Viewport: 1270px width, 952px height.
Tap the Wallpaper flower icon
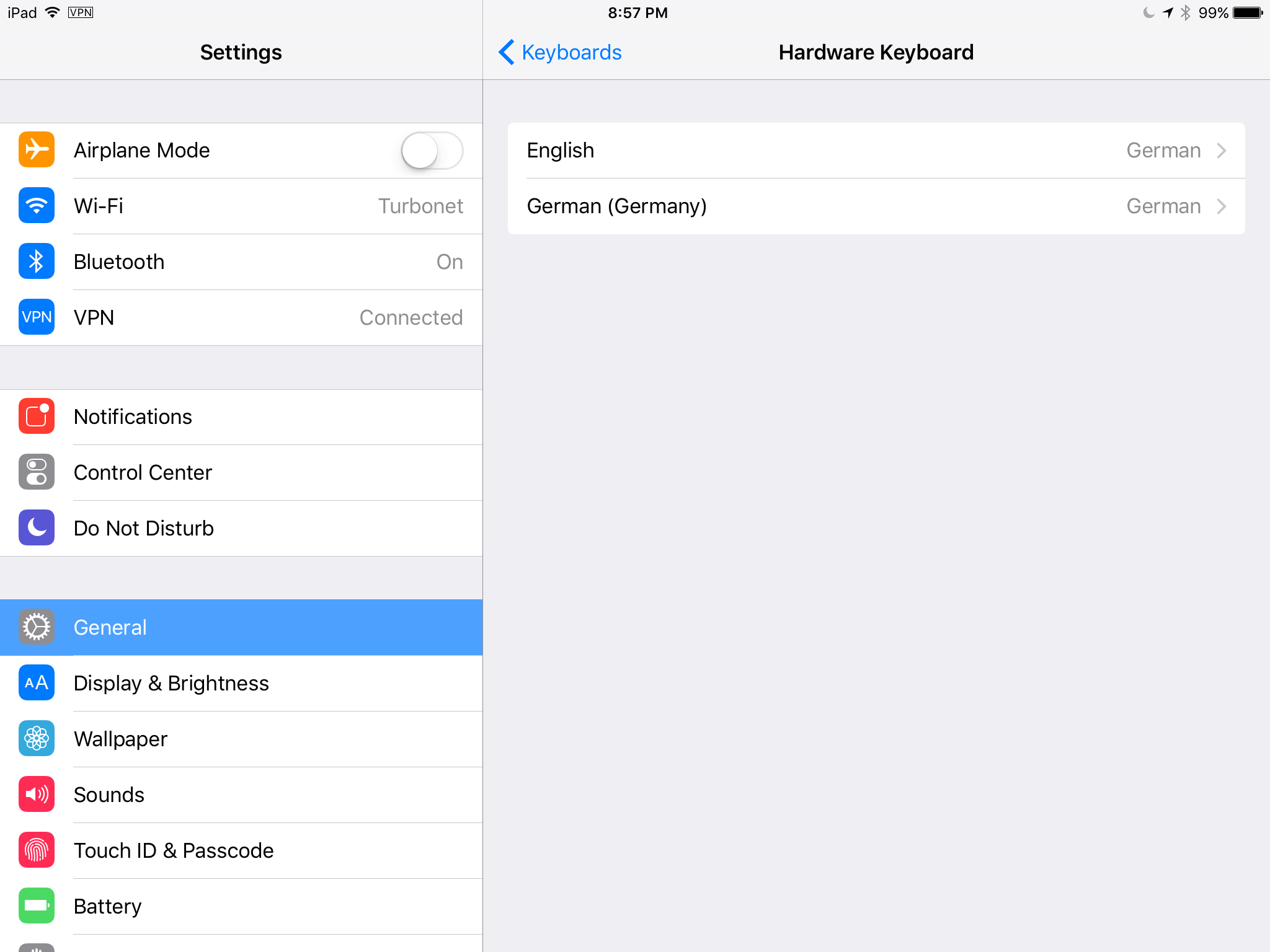click(37, 739)
